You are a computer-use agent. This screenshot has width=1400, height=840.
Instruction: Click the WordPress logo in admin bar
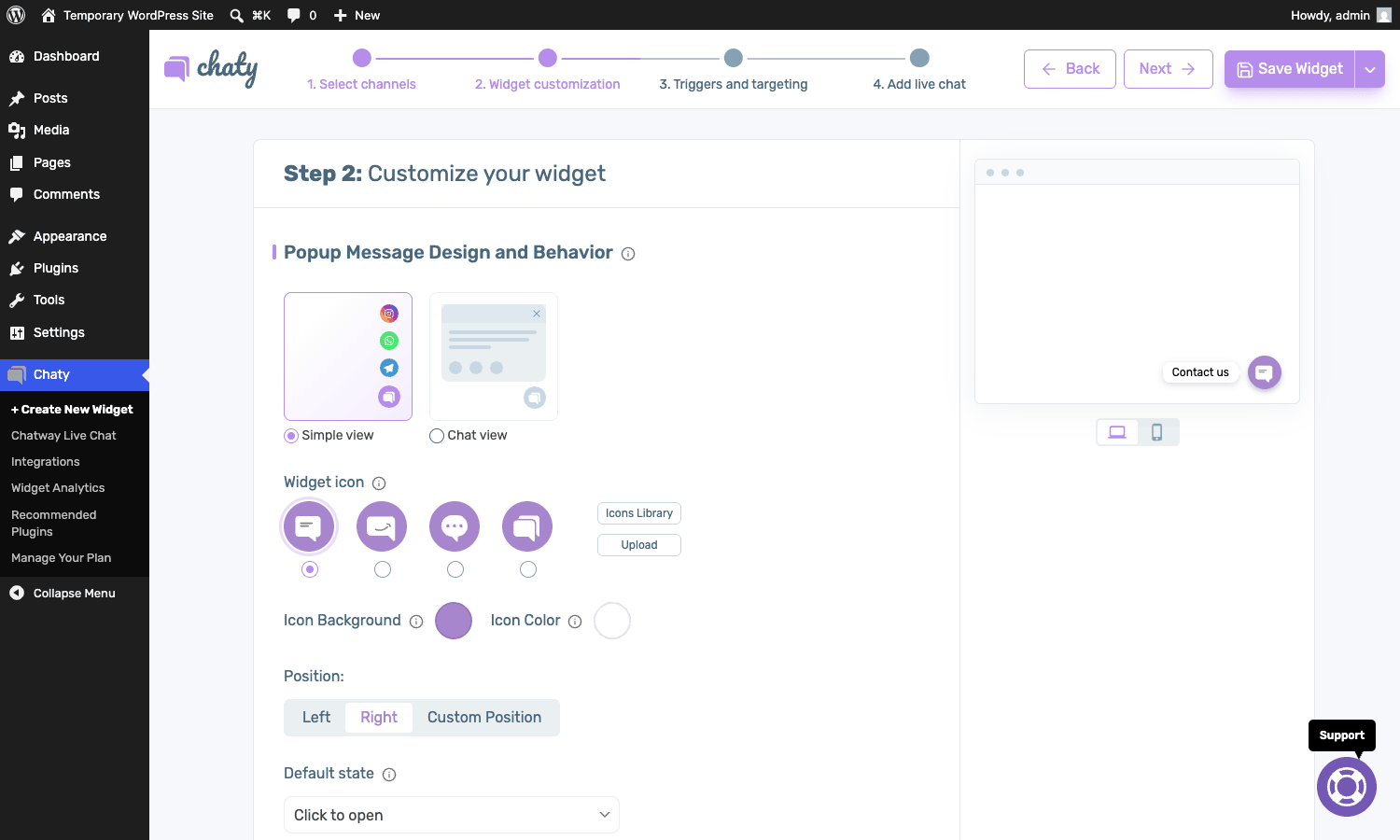[16, 15]
